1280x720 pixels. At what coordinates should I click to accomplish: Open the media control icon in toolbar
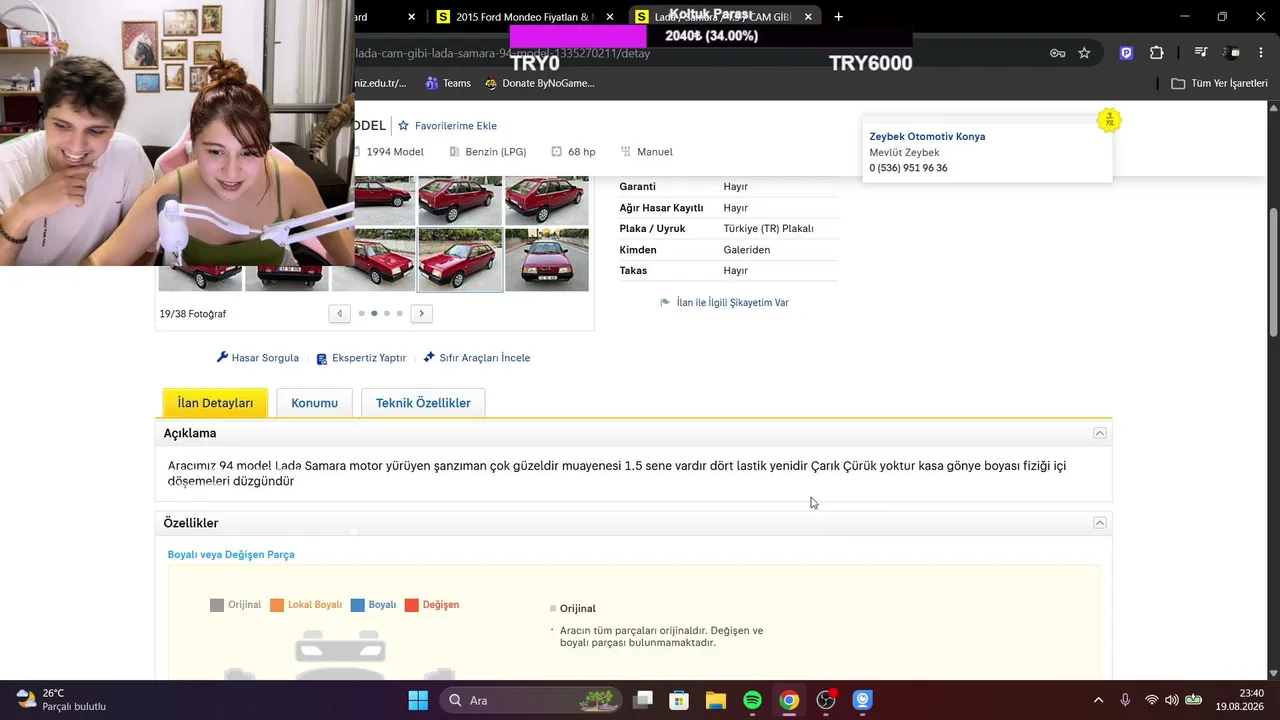pos(1202,53)
